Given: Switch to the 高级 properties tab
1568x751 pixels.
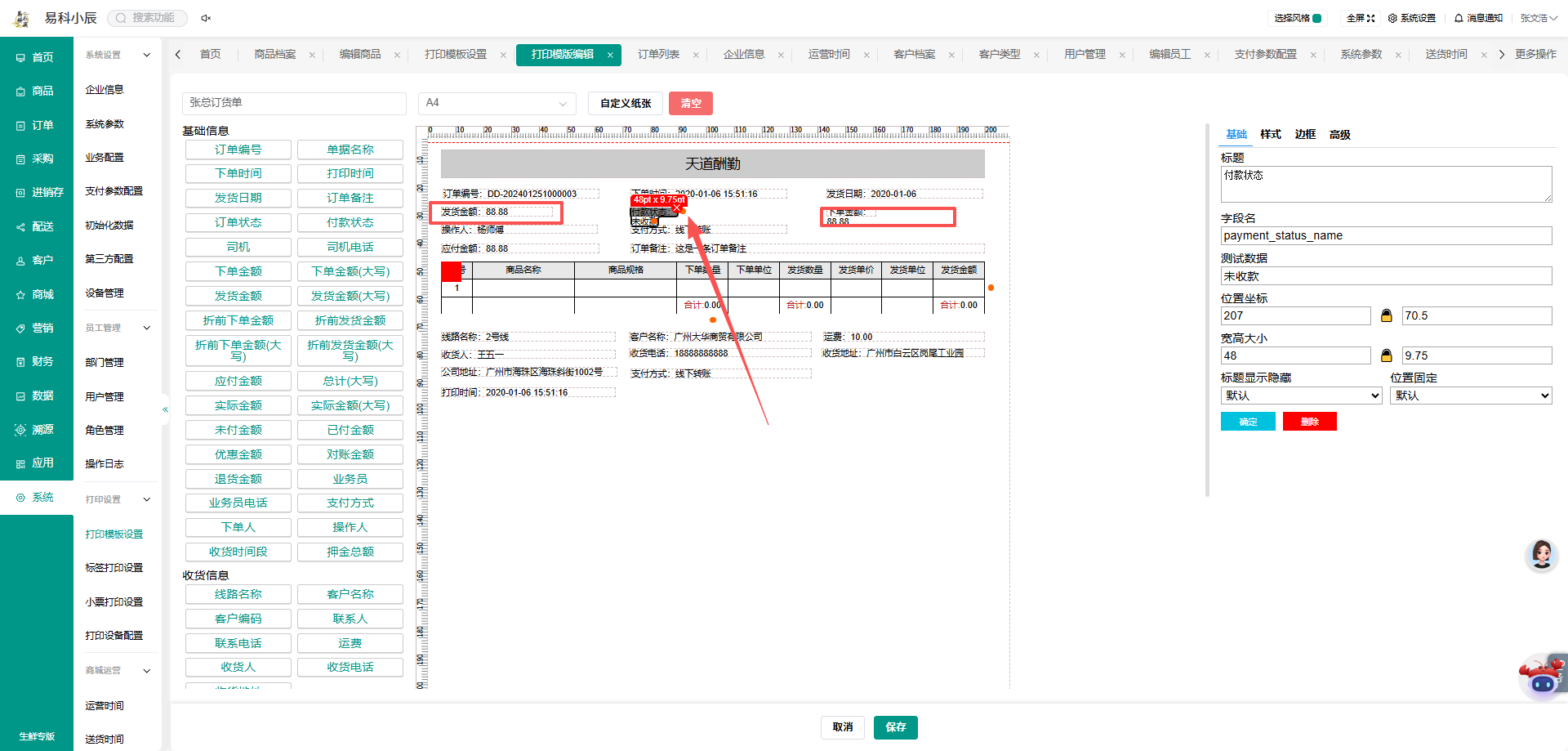Looking at the screenshot, I should coord(1340,135).
